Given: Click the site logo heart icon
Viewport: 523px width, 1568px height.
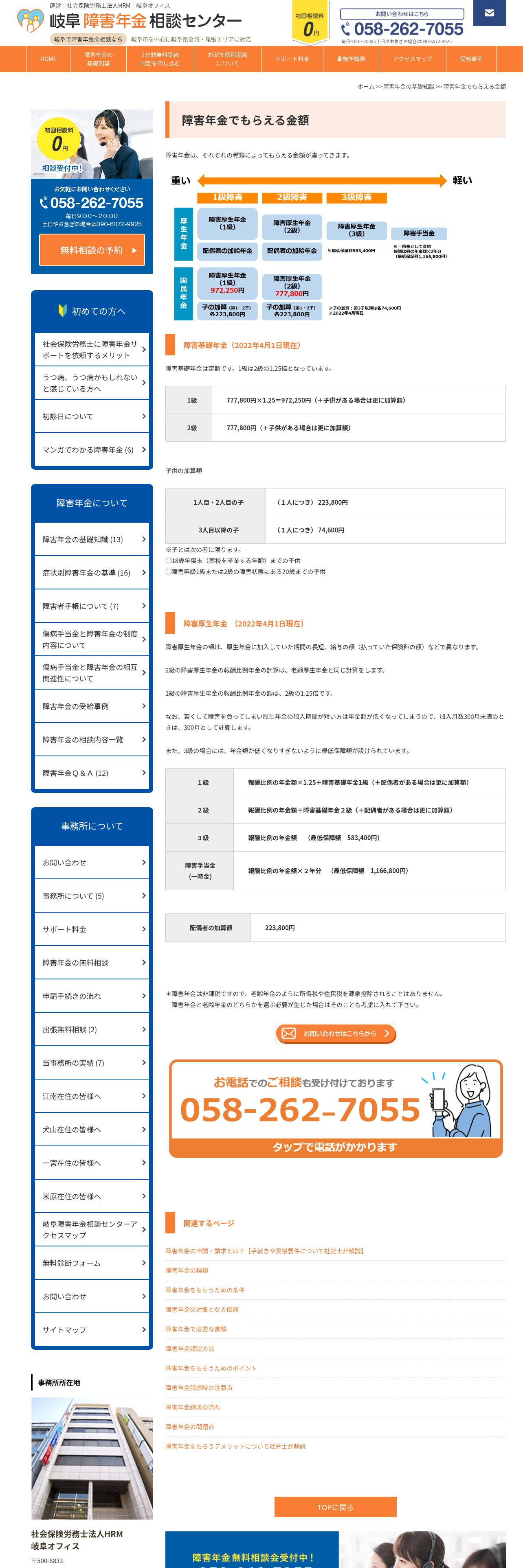Looking at the screenshot, I should pyautogui.click(x=30, y=21).
